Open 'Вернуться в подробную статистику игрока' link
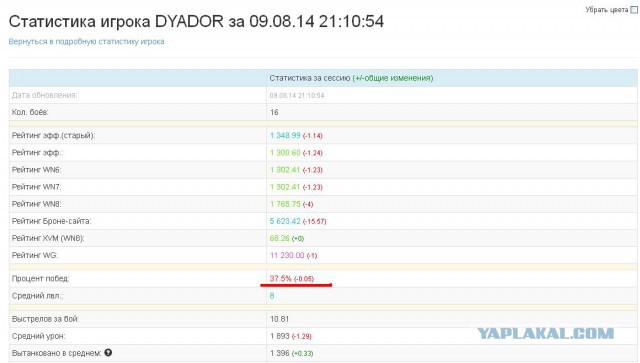 tap(87, 42)
